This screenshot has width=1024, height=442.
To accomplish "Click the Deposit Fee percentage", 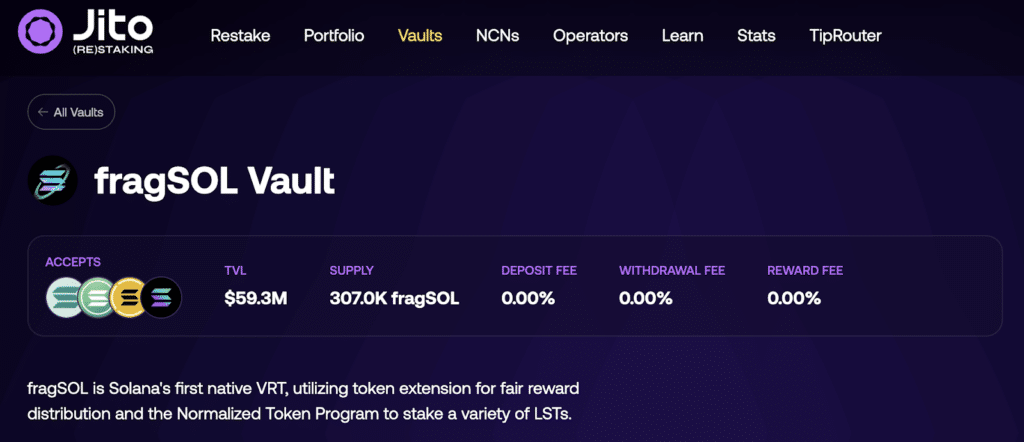I will coord(527,298).
